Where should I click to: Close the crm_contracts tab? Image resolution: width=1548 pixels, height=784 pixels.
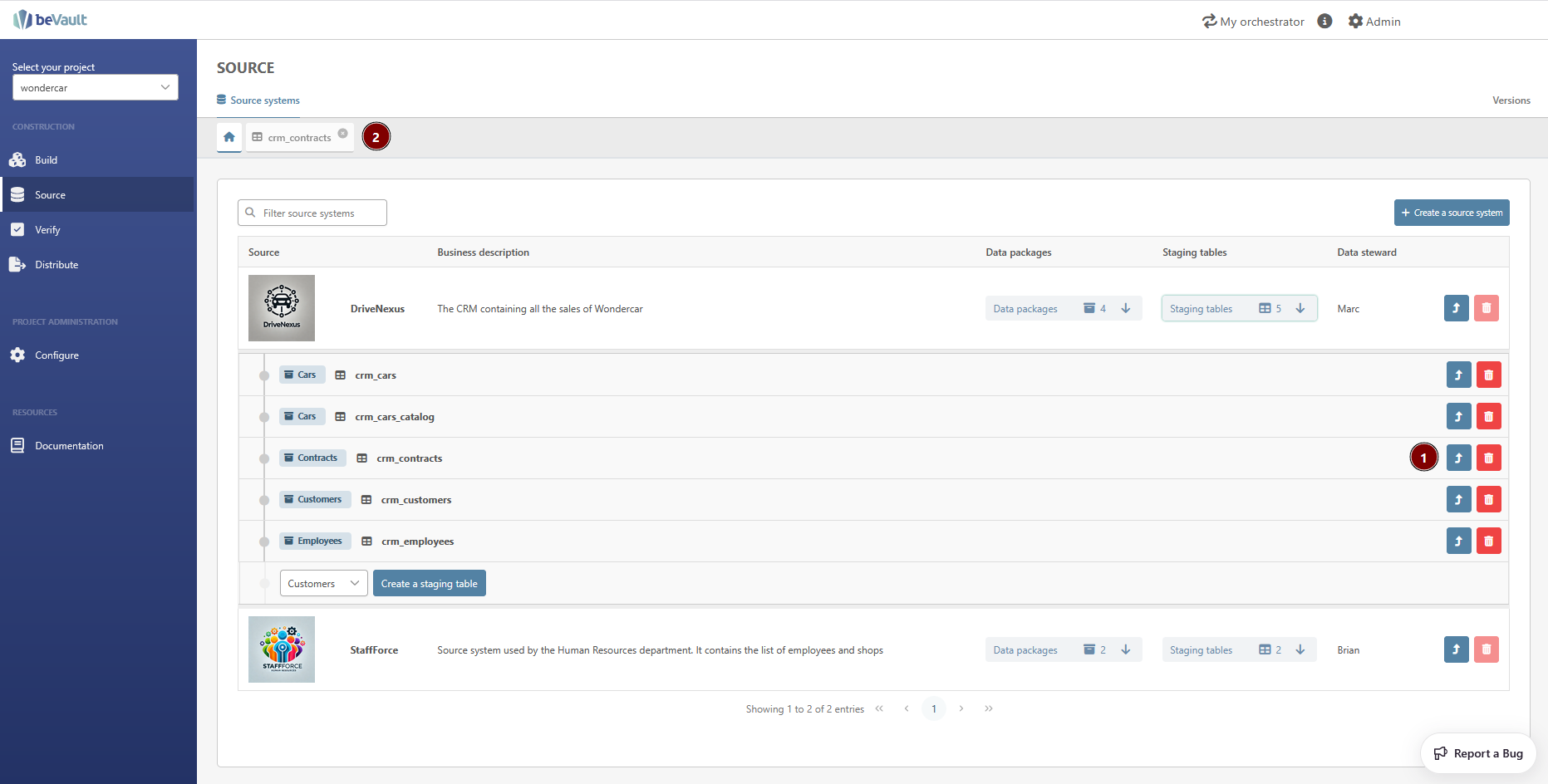(x=342, y=134)
